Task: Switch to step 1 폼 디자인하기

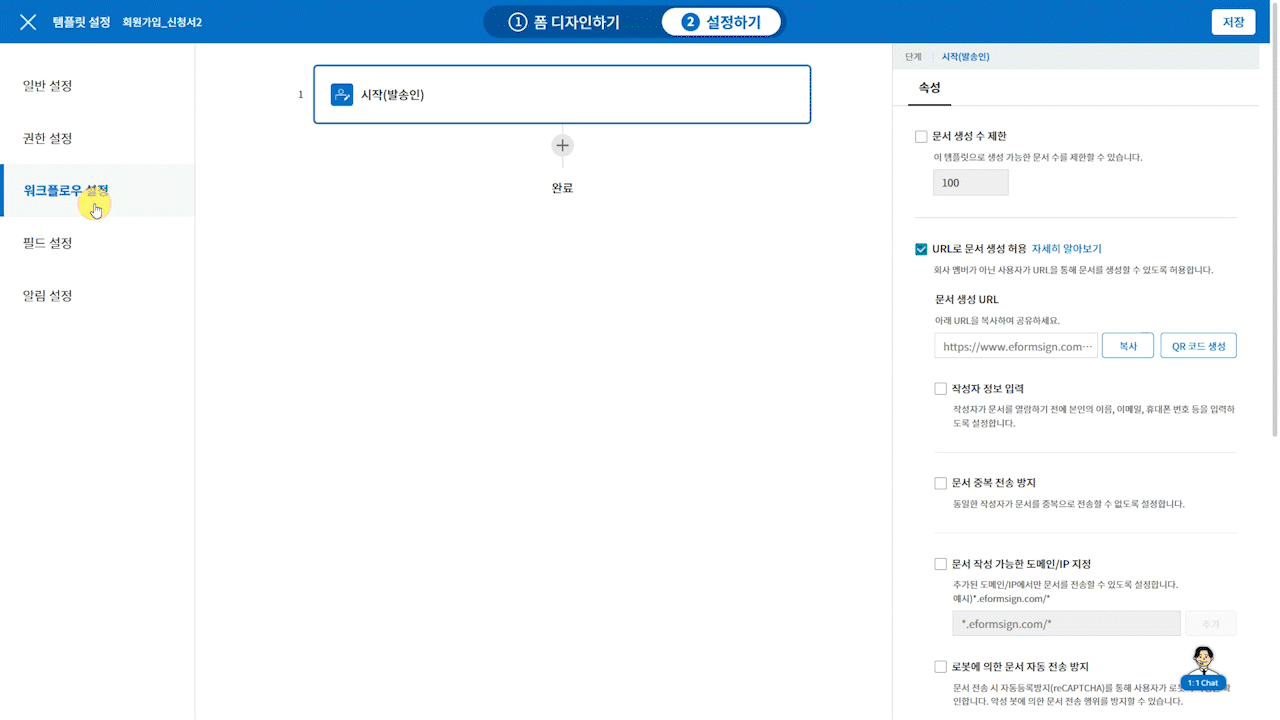Action: click(564, 22)
